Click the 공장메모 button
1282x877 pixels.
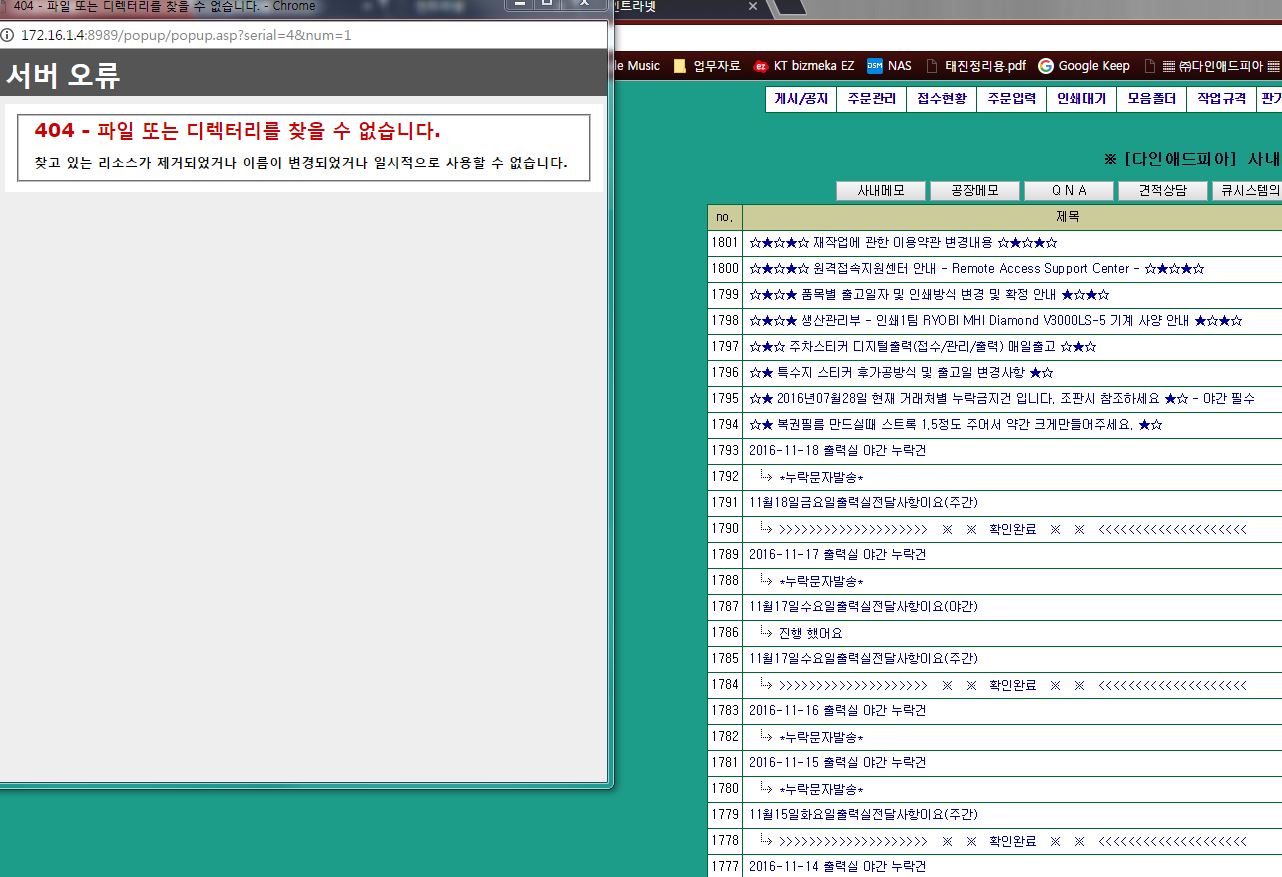pos(975,191)
